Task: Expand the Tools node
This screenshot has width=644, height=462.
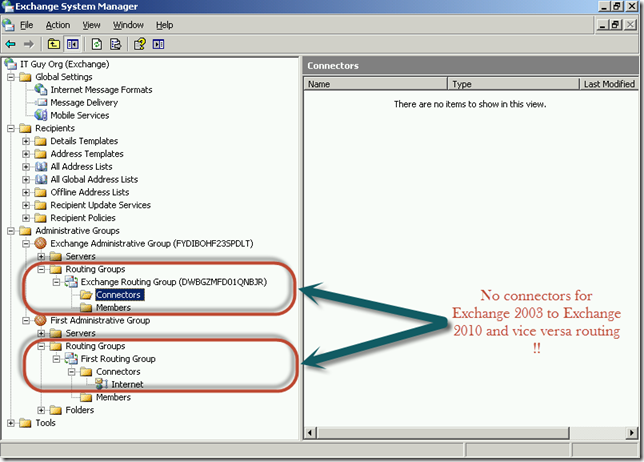Action: (11, 423)
